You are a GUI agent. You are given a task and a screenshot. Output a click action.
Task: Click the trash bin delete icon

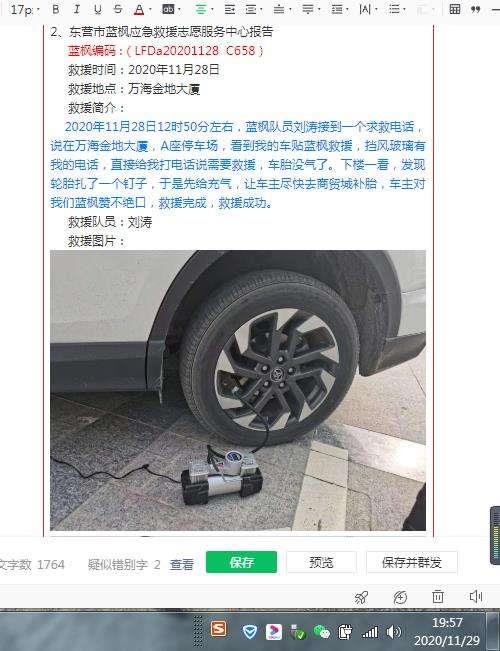tap(438, 597)
